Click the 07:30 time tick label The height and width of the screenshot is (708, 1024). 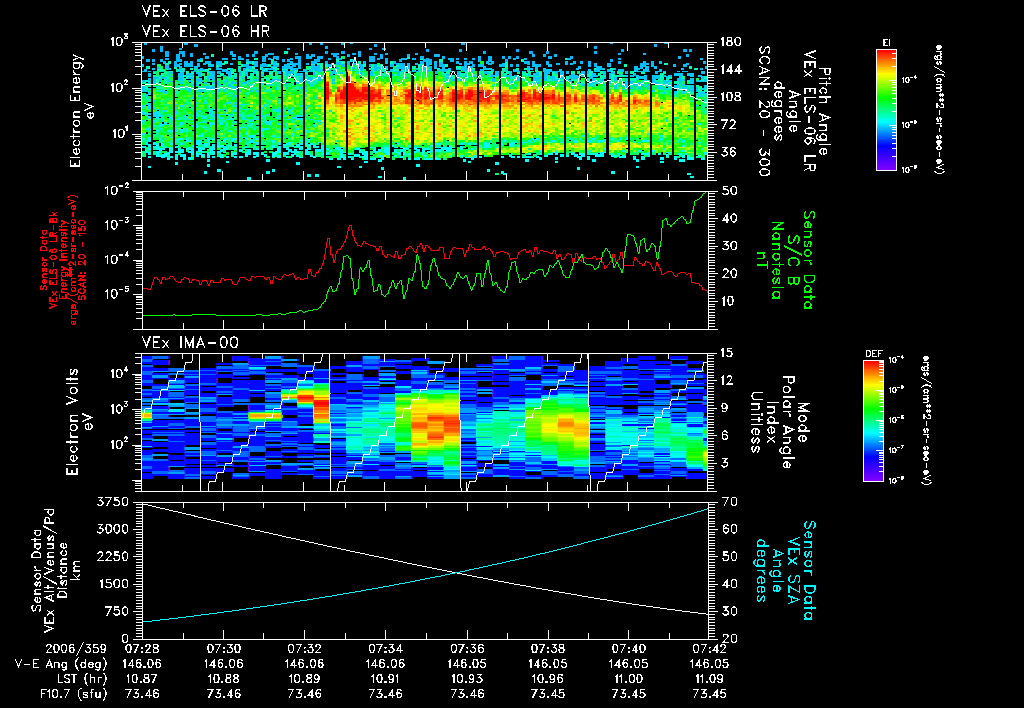pos(223,649)
